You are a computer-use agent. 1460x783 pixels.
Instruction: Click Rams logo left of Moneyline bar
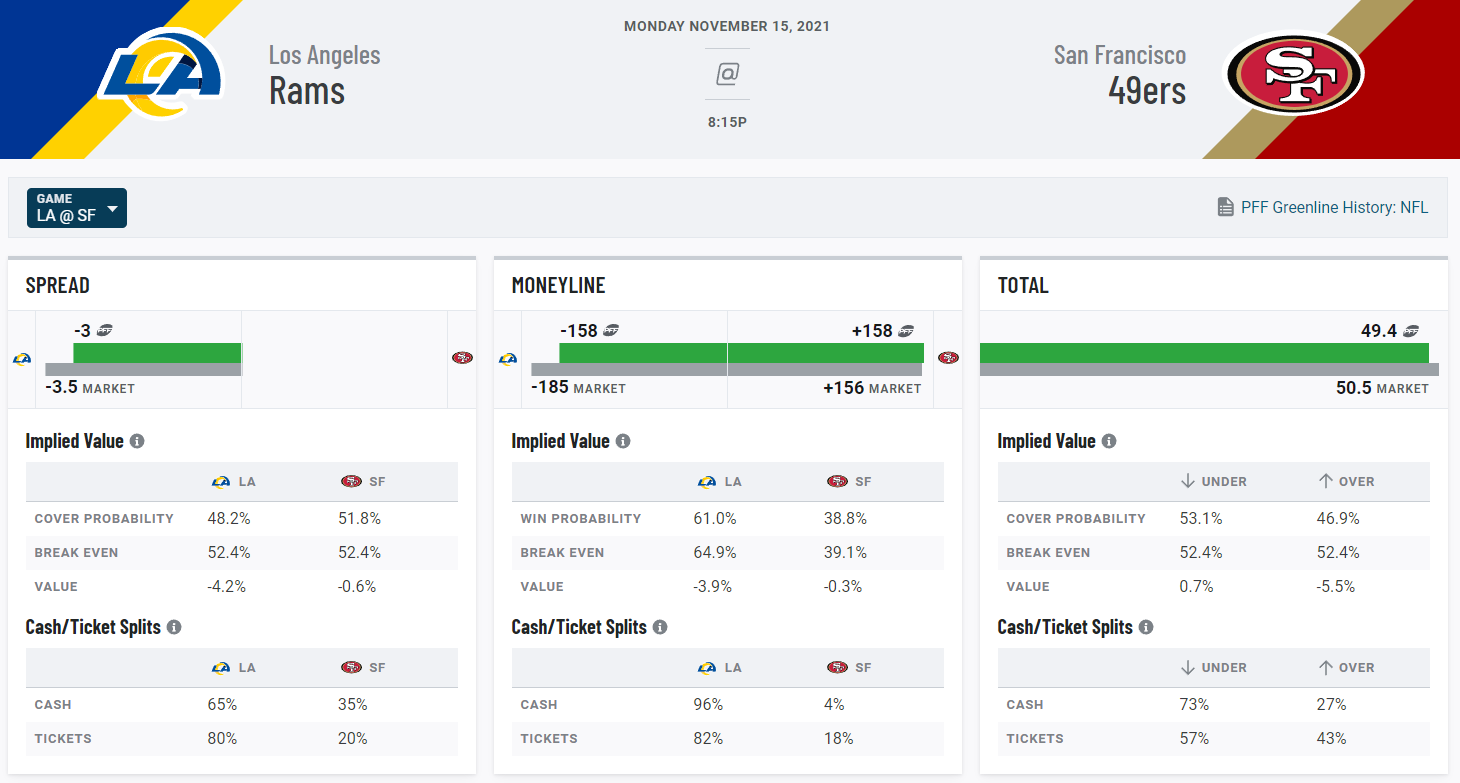(508, 358)
